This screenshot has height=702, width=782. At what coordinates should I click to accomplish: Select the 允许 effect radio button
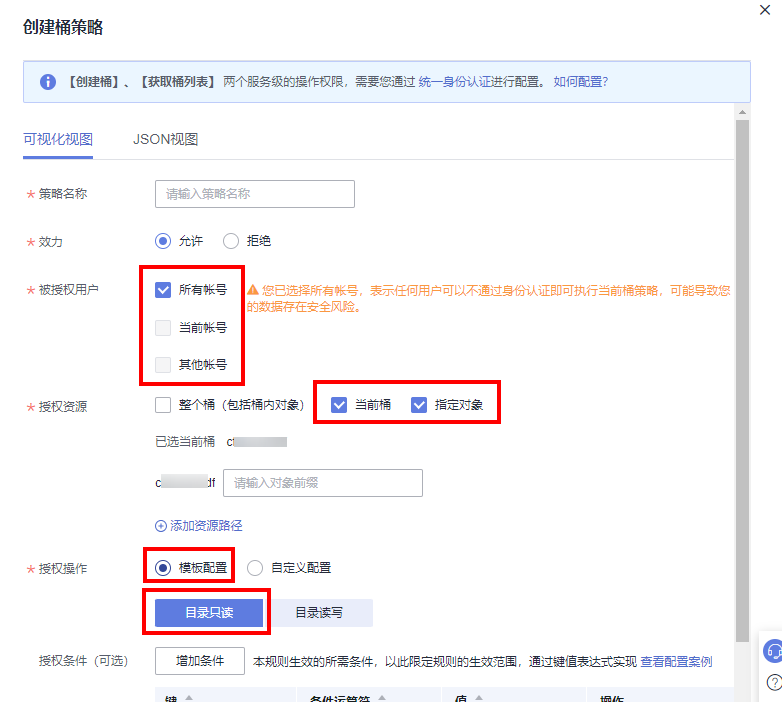click(163, 241)
